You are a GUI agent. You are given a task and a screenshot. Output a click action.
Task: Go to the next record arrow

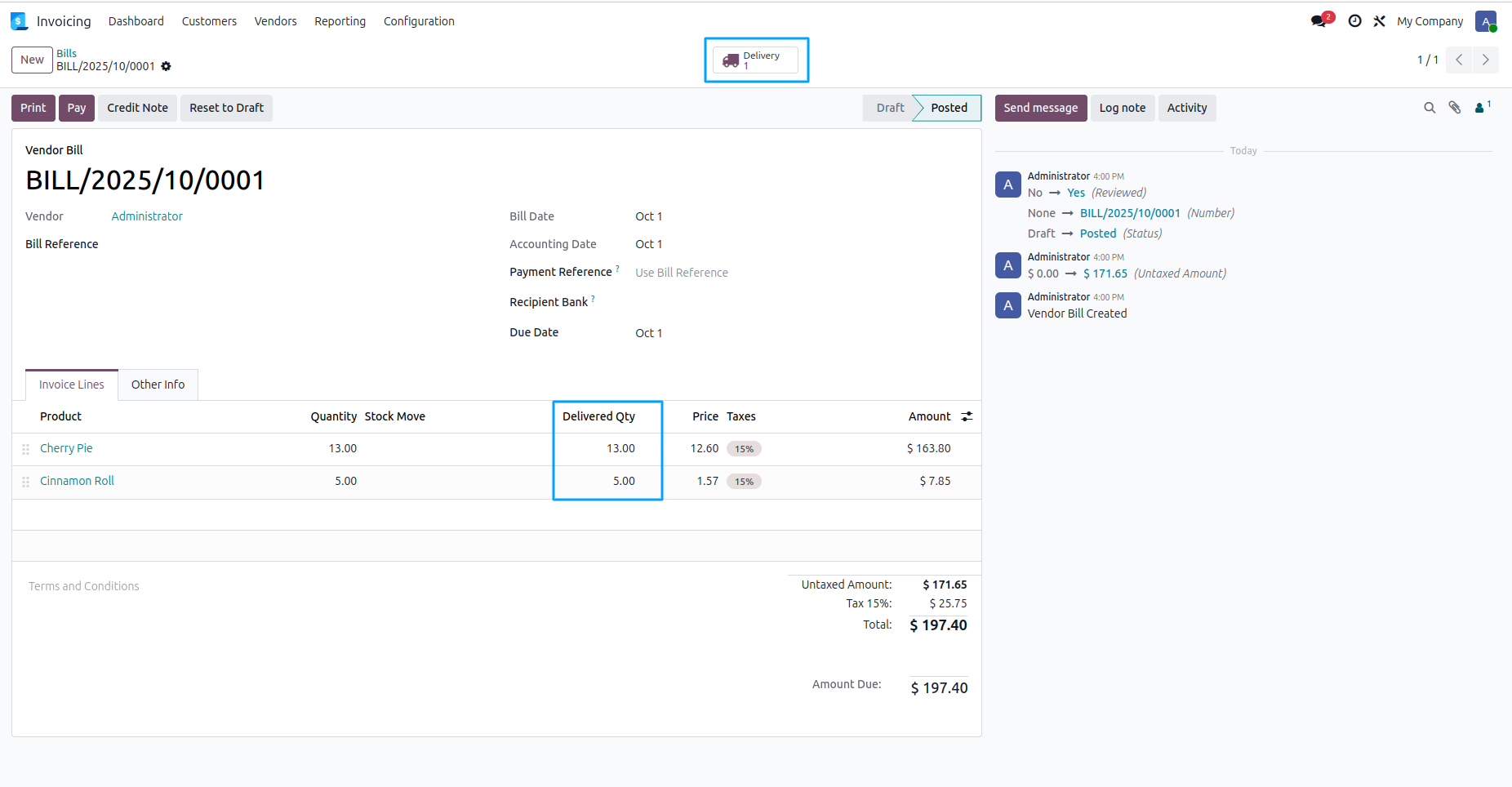[x=1486, y=60]
